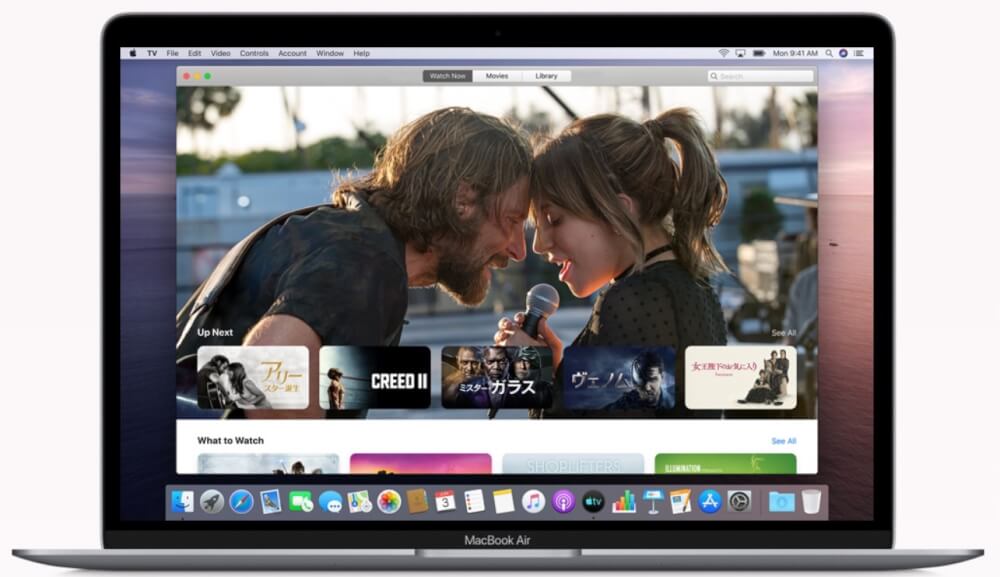Open Calendar from the Dock
1000x577 pixels.
point(445,502)
